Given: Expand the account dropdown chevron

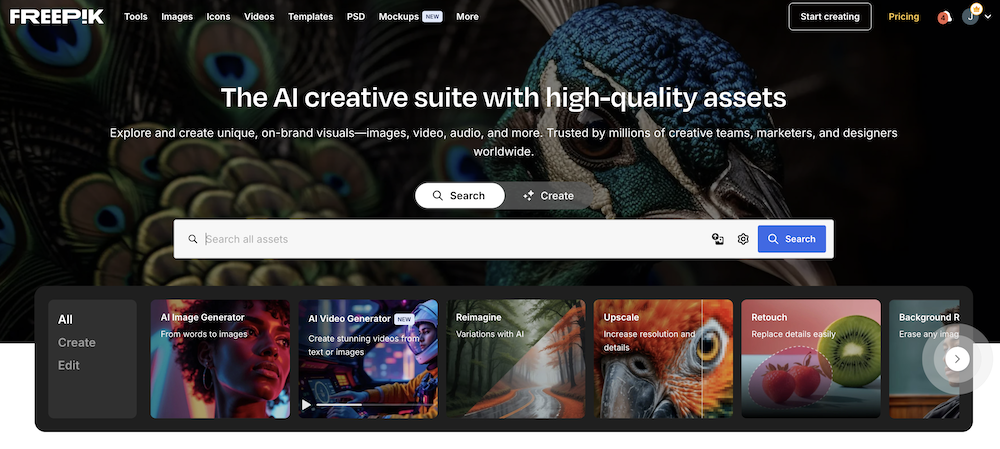Looking at the screenshot, I should [x=988, y=17].
